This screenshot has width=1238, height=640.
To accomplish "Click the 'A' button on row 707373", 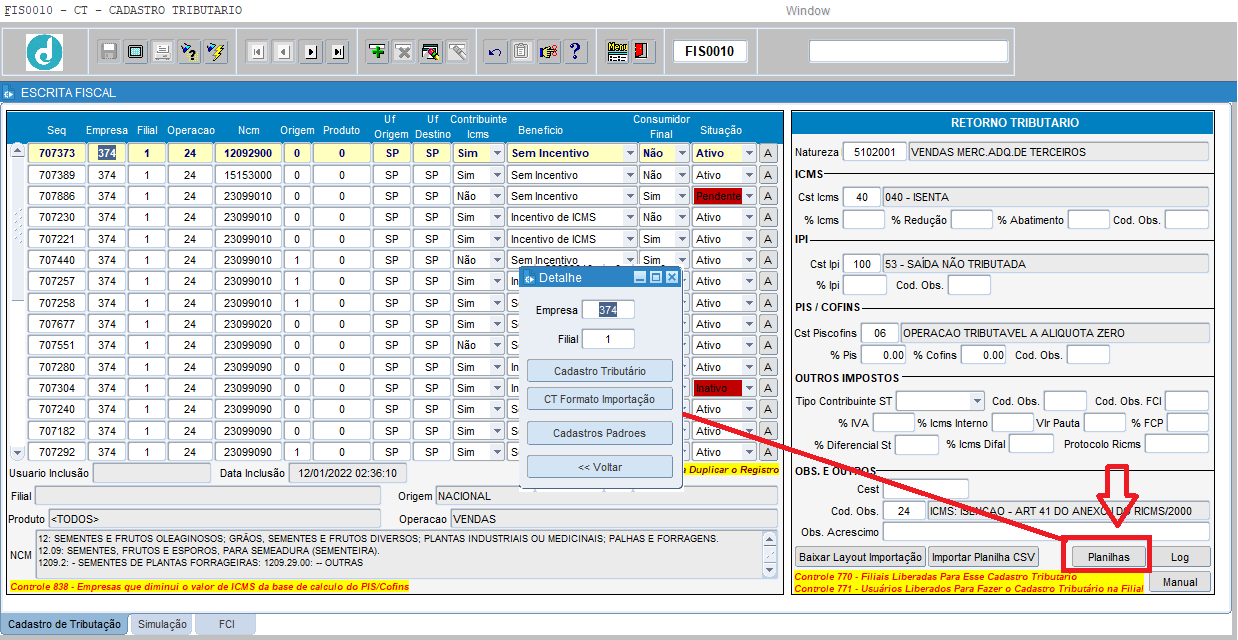I will click(768, 154).
